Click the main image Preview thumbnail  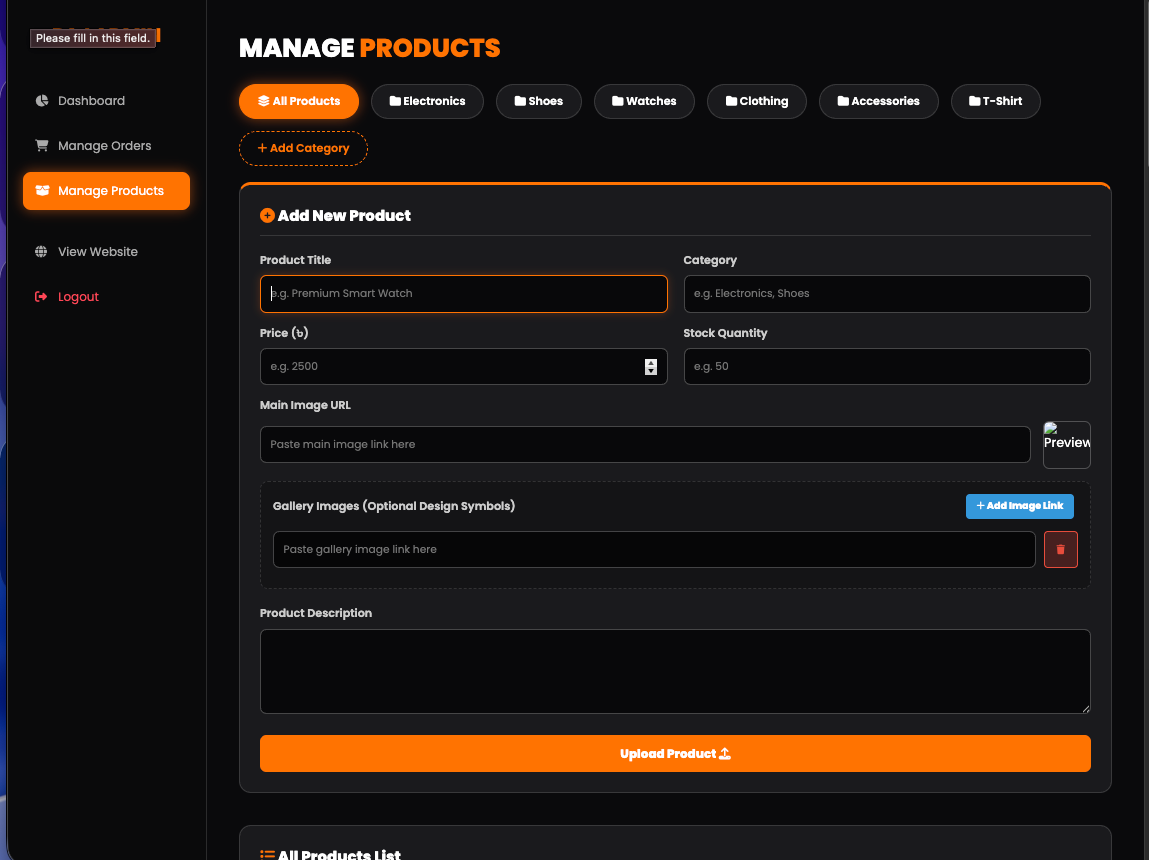1067,445
